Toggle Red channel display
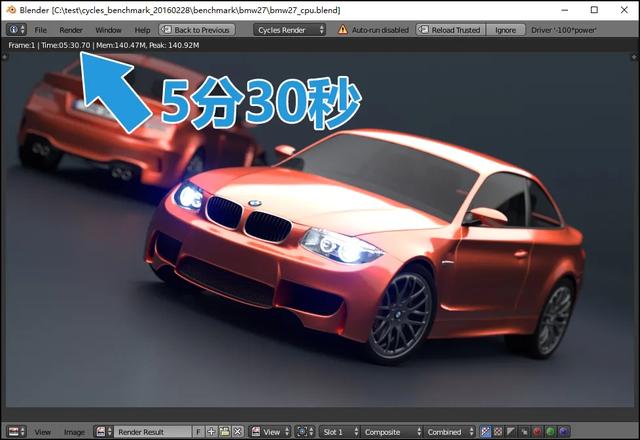The height and width of the screenshot is (440, 640). [537, 431]
